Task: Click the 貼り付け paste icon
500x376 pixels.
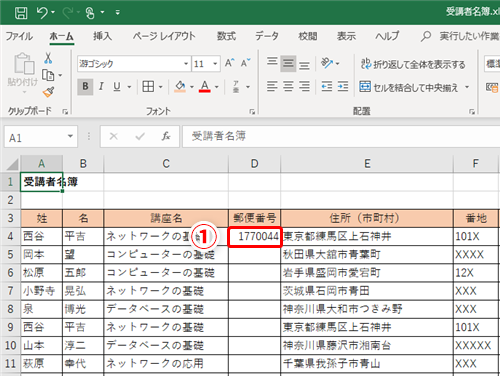Action: (x=23, y=64)
